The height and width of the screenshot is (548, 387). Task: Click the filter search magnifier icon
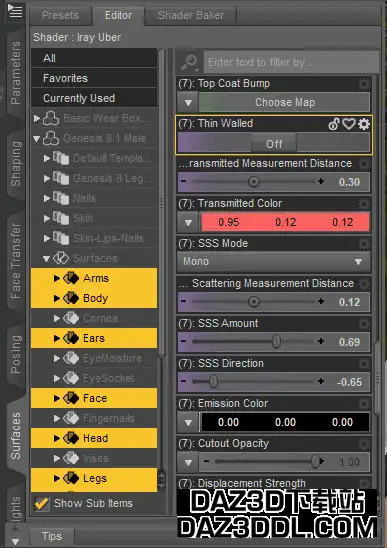tap(189, 63)
